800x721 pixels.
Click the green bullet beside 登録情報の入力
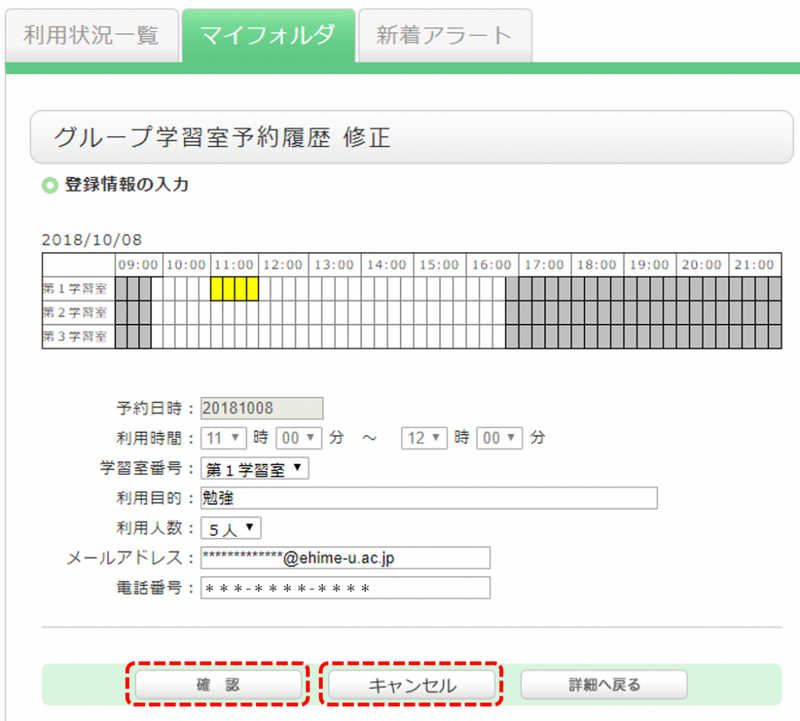click(x=49, y=185)
